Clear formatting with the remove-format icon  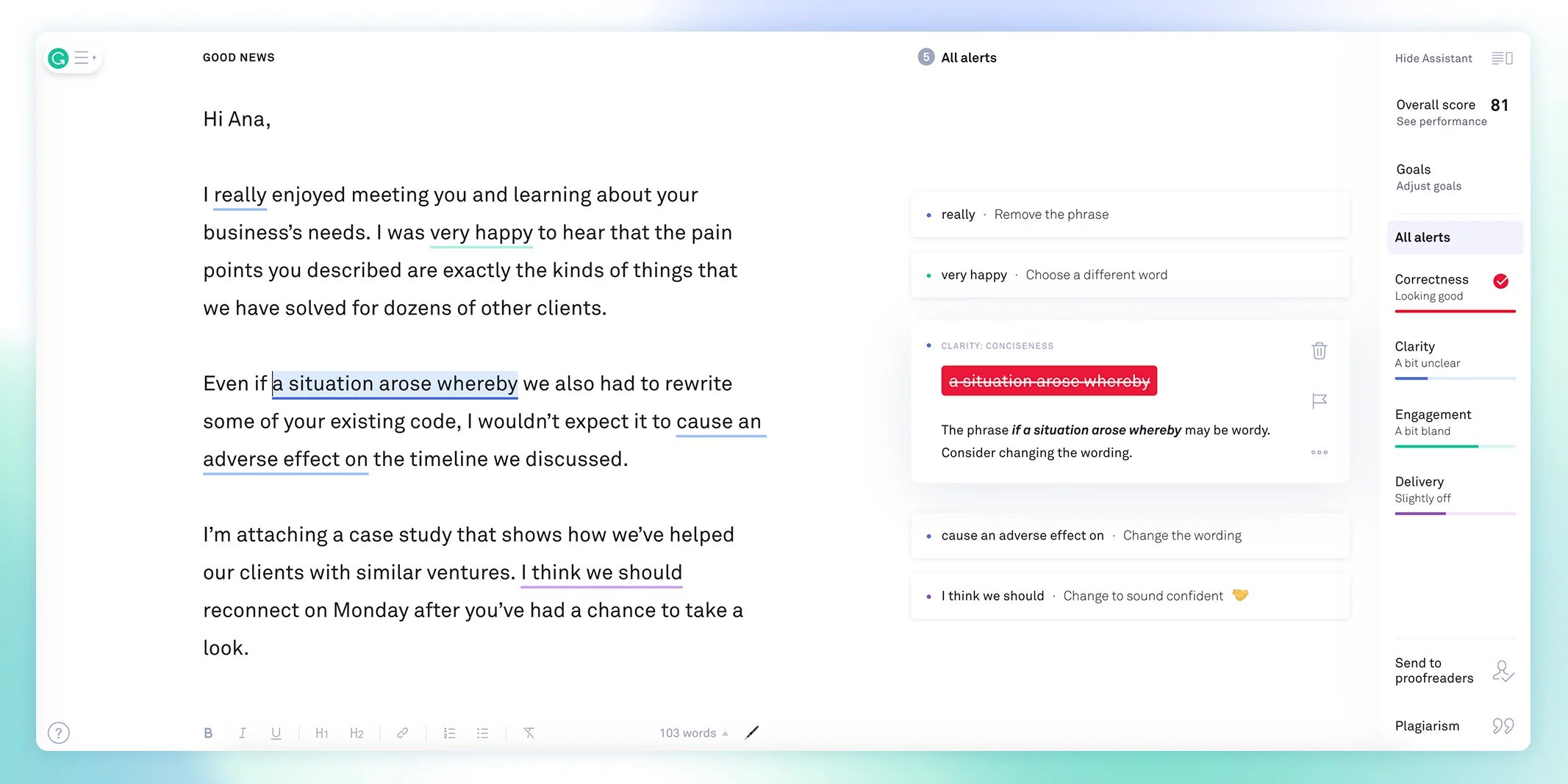[529, 732]
